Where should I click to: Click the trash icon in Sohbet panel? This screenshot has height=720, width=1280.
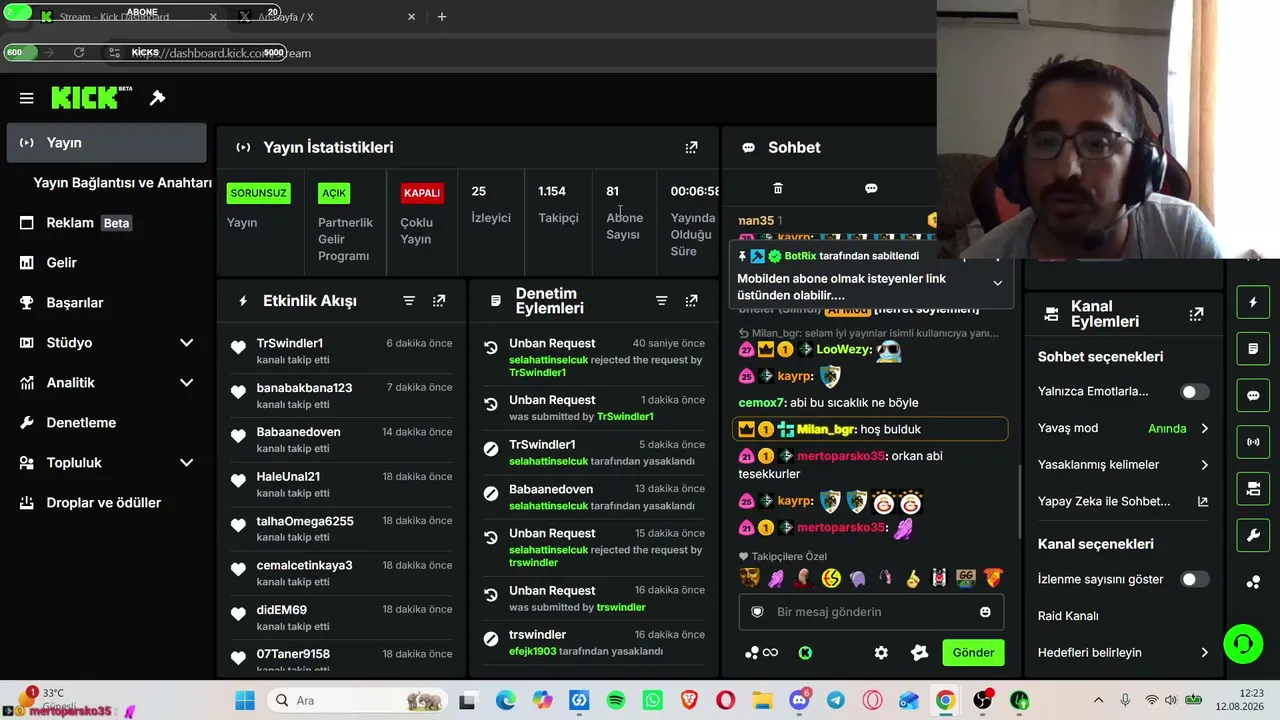point(778,188)
